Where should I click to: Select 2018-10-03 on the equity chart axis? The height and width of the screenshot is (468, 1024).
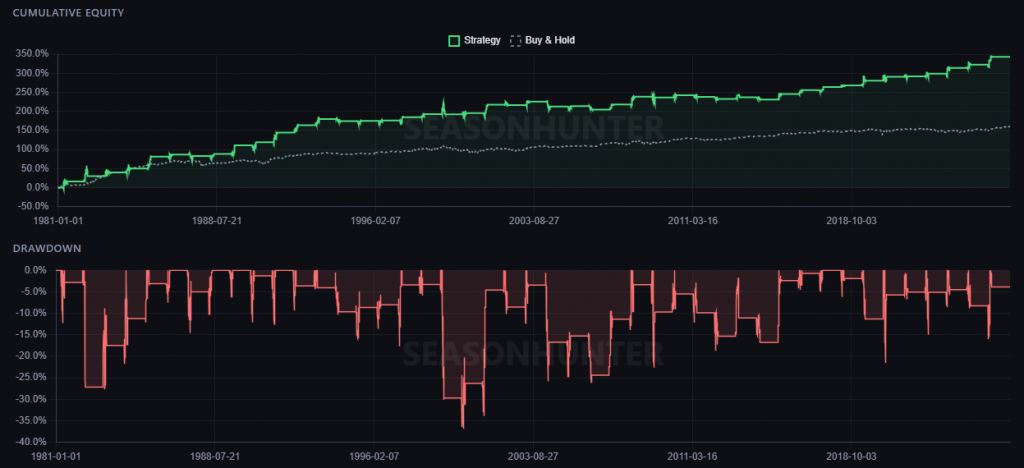pos(850,220)
